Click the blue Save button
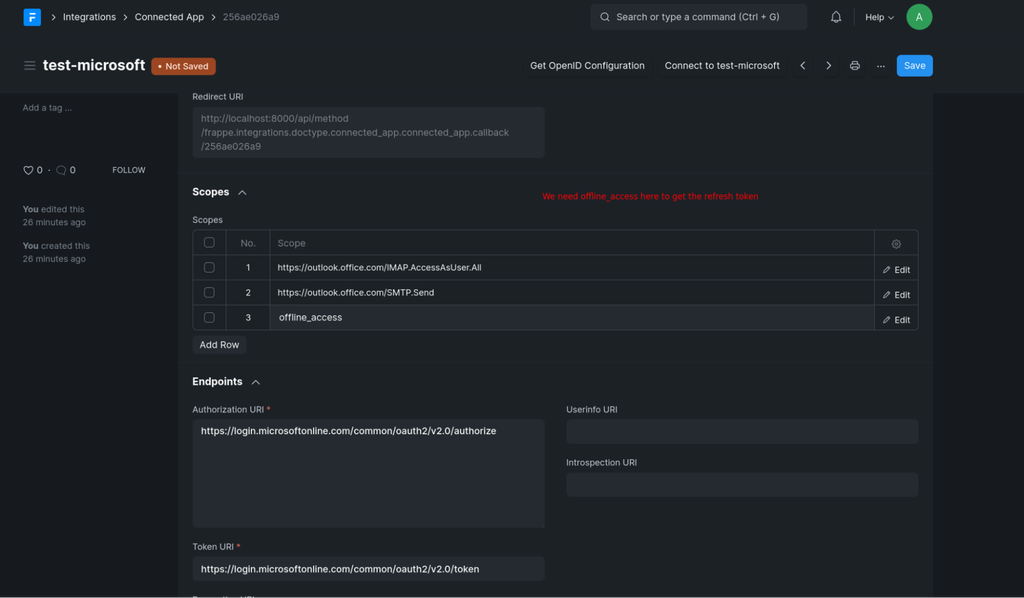 click(914, 65)
